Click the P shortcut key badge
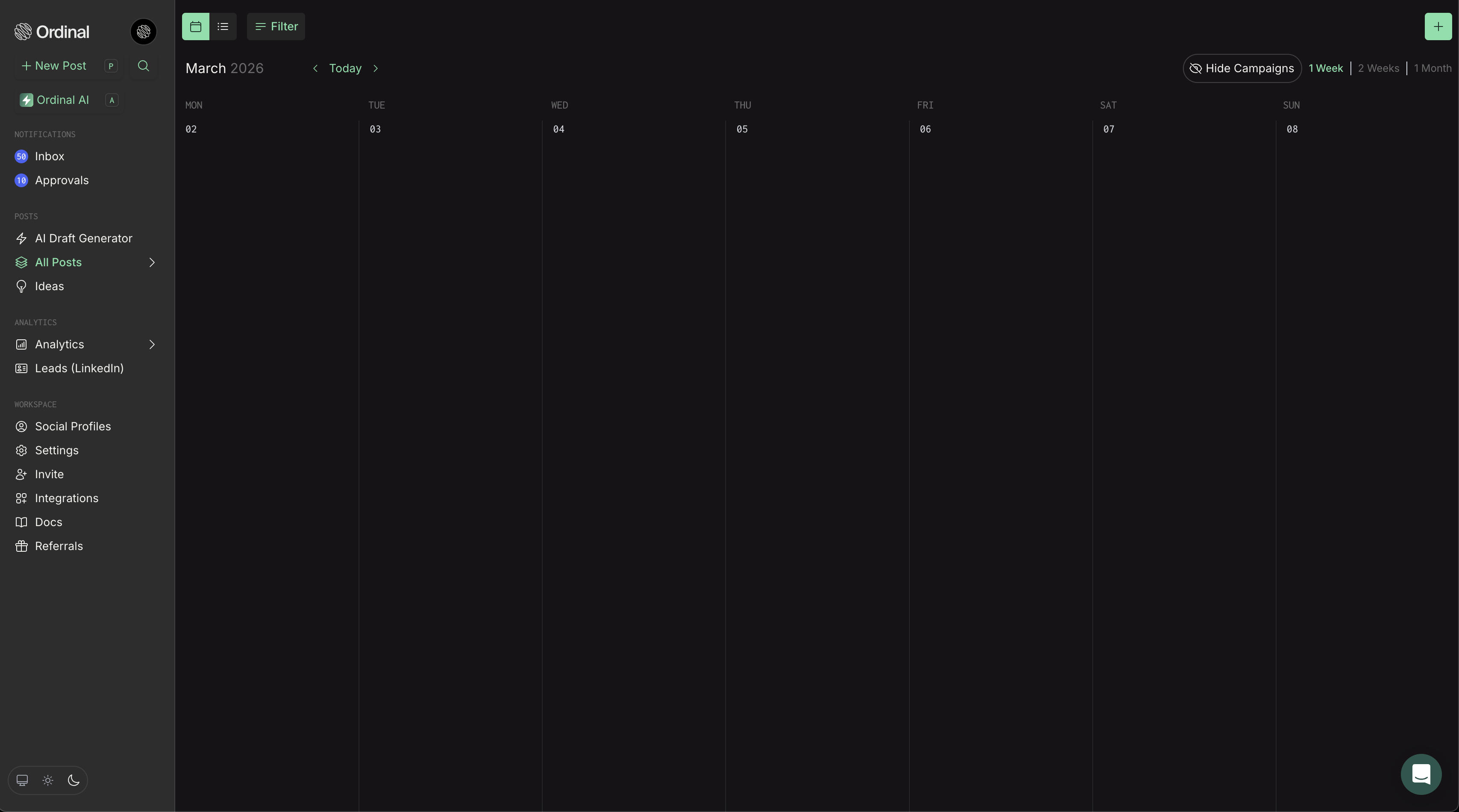 click(111, 66)
